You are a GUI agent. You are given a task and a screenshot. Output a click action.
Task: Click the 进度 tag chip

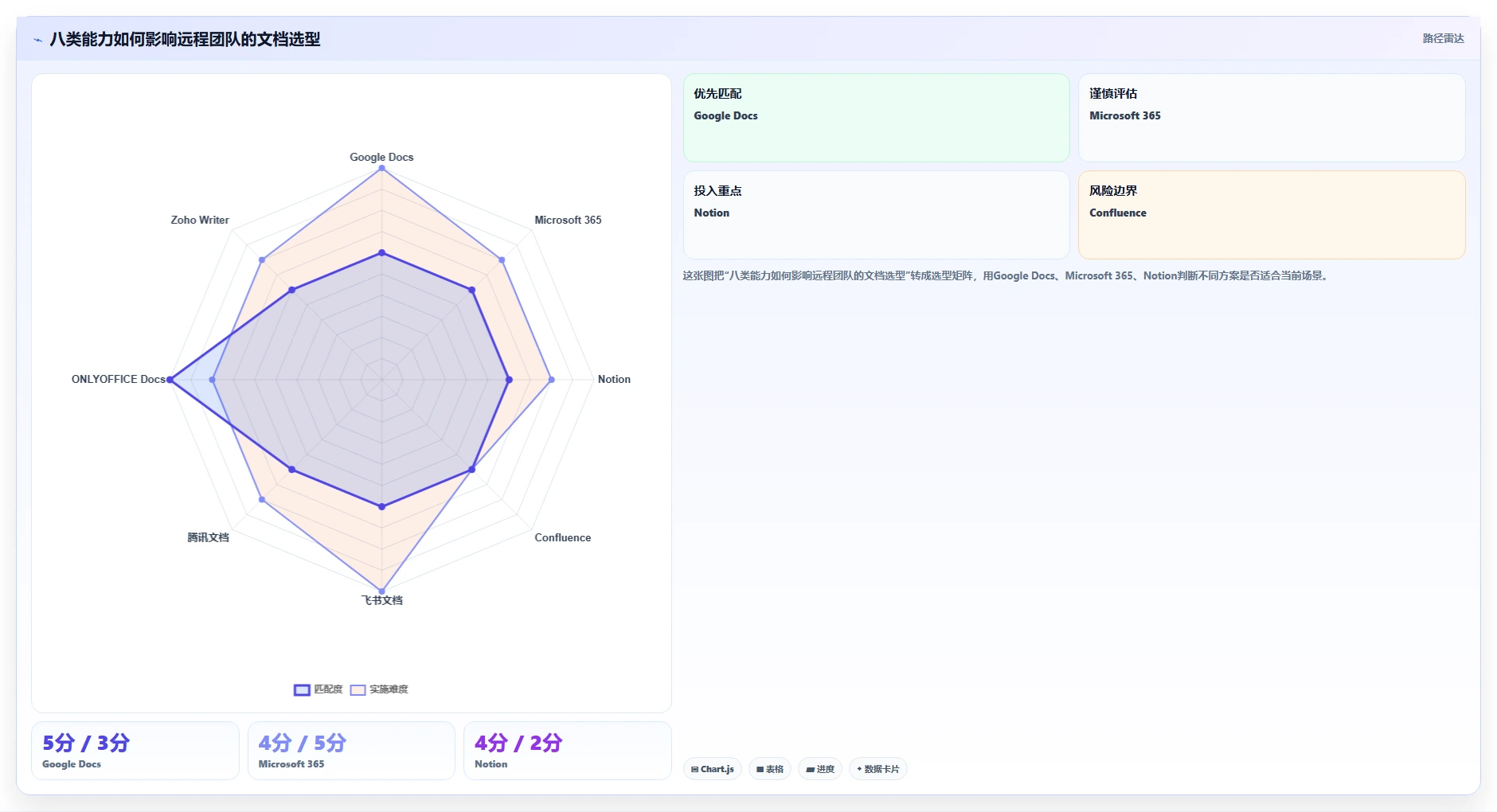820,769
